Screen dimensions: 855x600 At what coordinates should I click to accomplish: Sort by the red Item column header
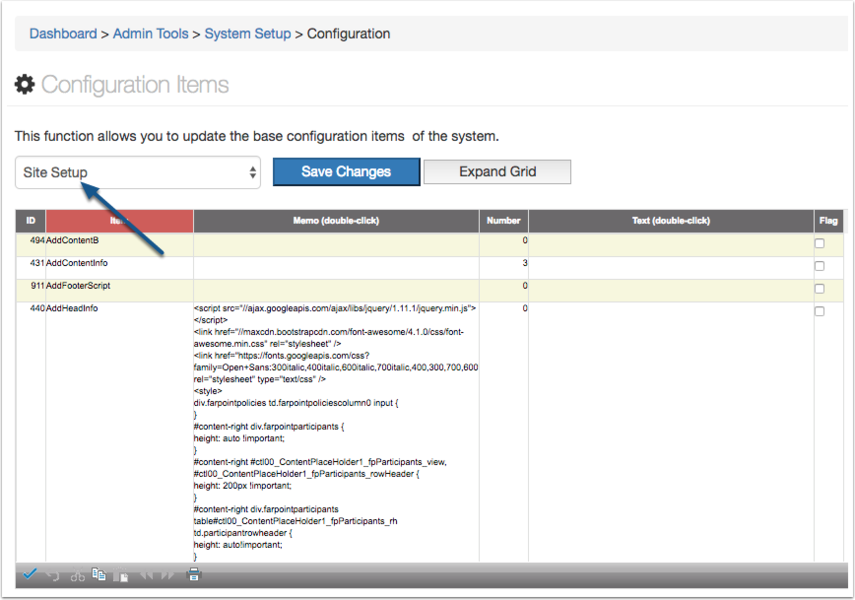coord(119,221)
